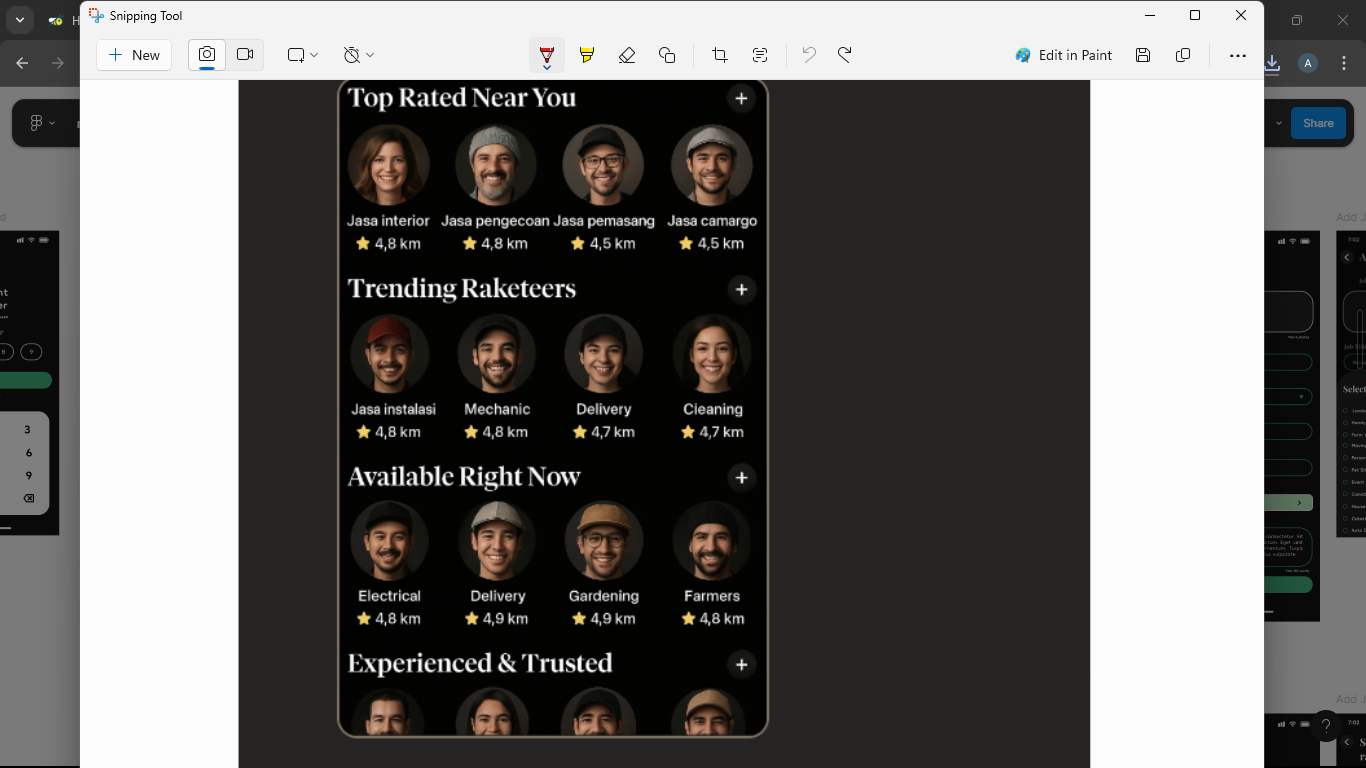The width and height of the screenshot is (1366, 768).
Task: Expand the snipping shape mode dropdown
Action: click(x=302, y=55)
